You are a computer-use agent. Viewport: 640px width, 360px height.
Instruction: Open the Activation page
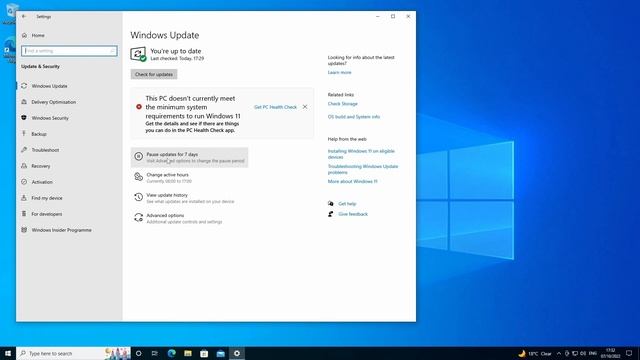[x=42, y=182]
